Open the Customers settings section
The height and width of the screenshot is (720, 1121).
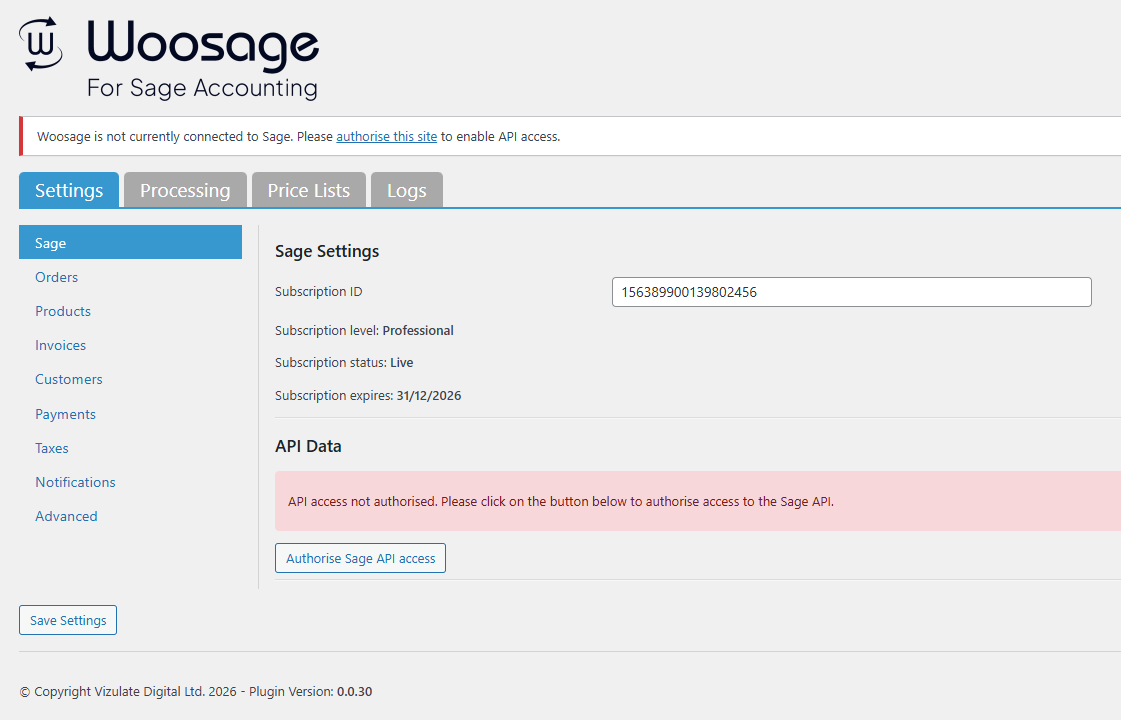68,379
